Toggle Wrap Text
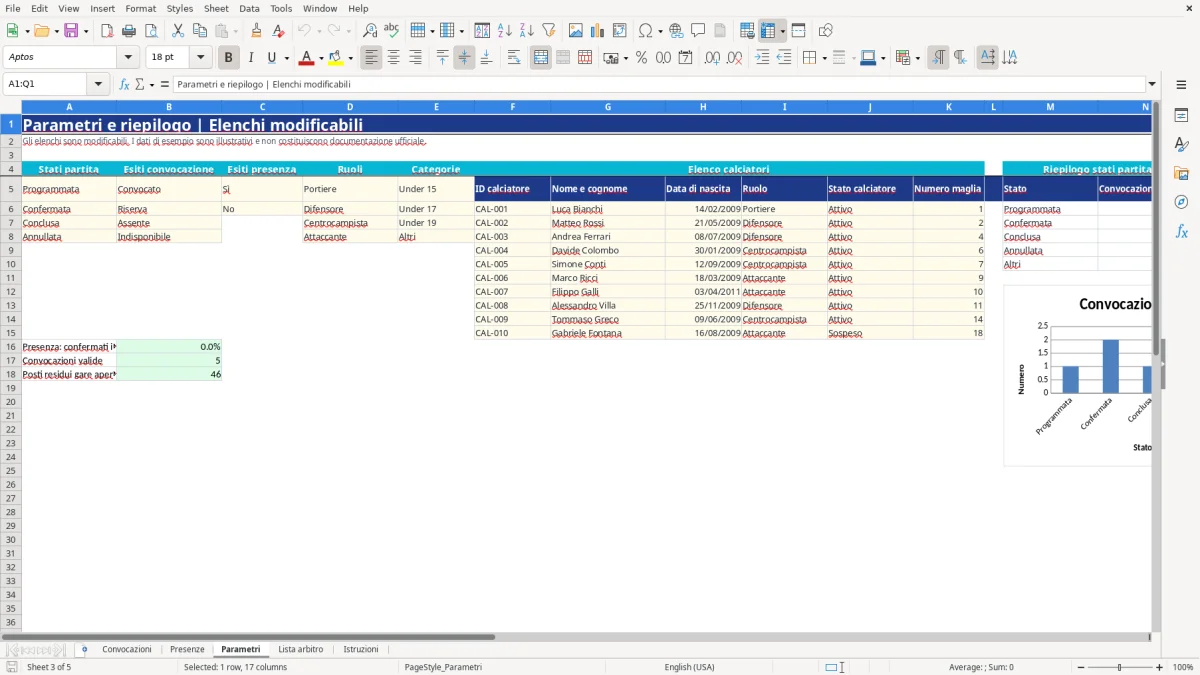Image resolution: width=1200 pixels, height=675 pixels. [514, 58]
